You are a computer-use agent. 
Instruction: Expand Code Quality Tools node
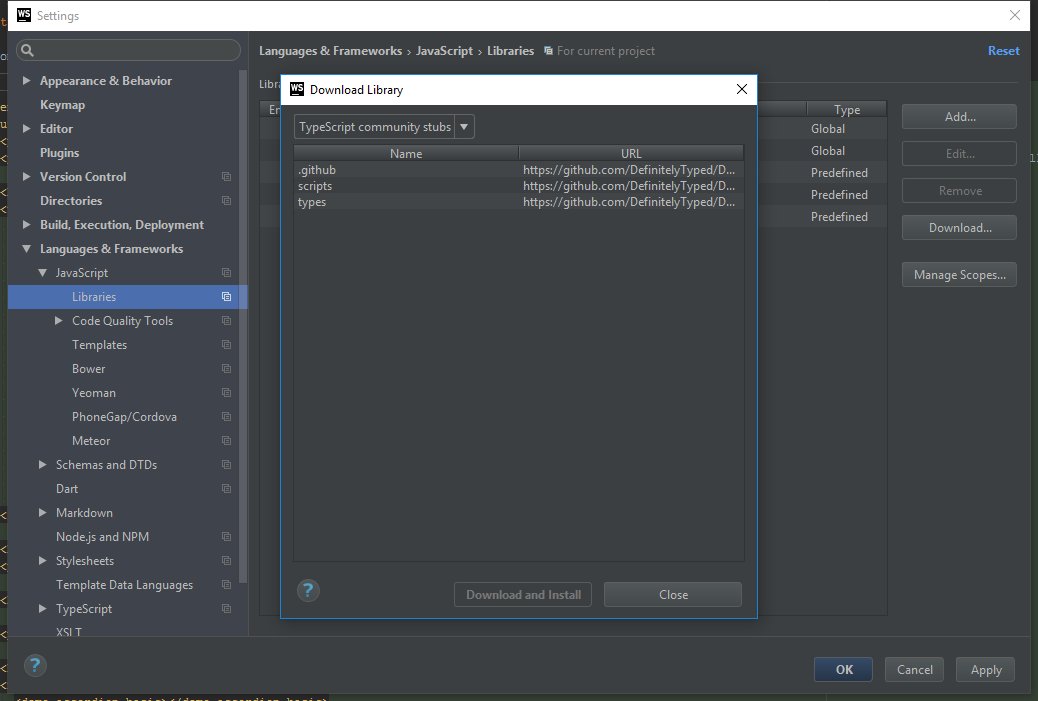click(58, 320)
